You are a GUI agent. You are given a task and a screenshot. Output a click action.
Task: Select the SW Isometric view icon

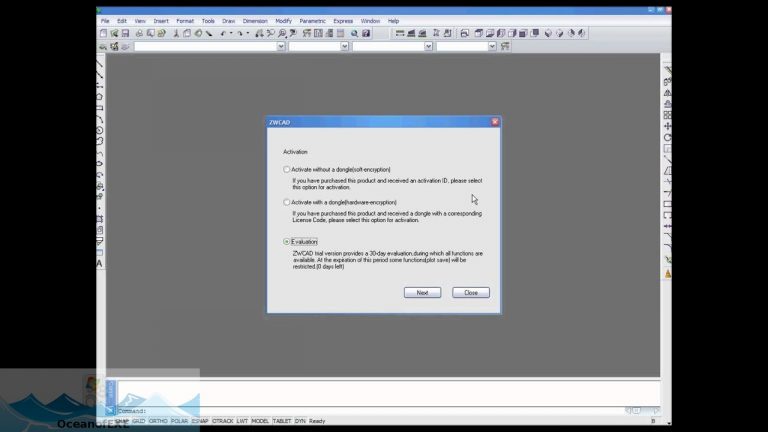click(x=548, y=33)
